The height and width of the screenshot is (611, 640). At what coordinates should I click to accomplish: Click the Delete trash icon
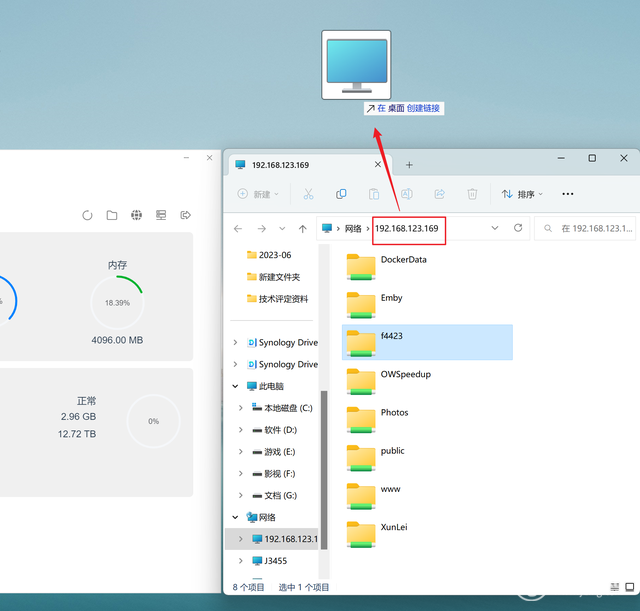click(x=472, y=194)
